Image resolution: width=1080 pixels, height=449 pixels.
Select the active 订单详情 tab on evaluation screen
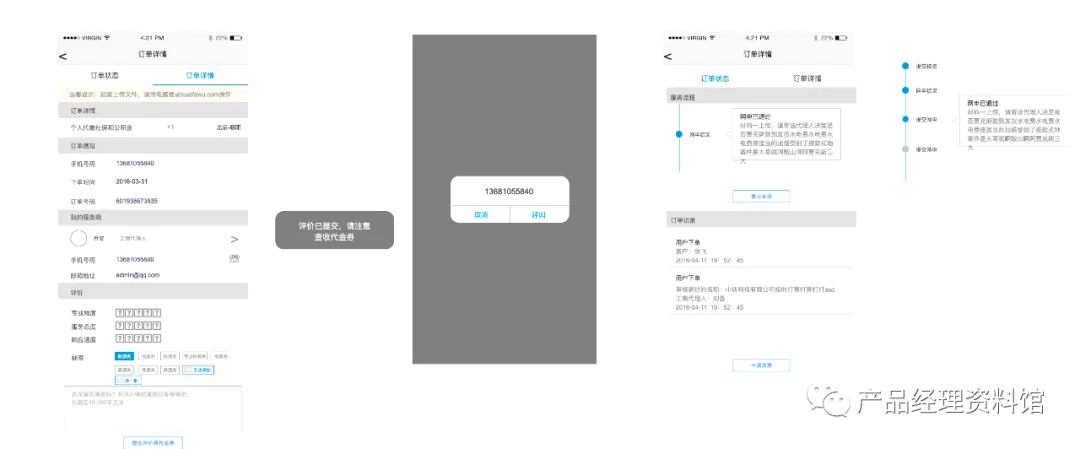(200, 76)
